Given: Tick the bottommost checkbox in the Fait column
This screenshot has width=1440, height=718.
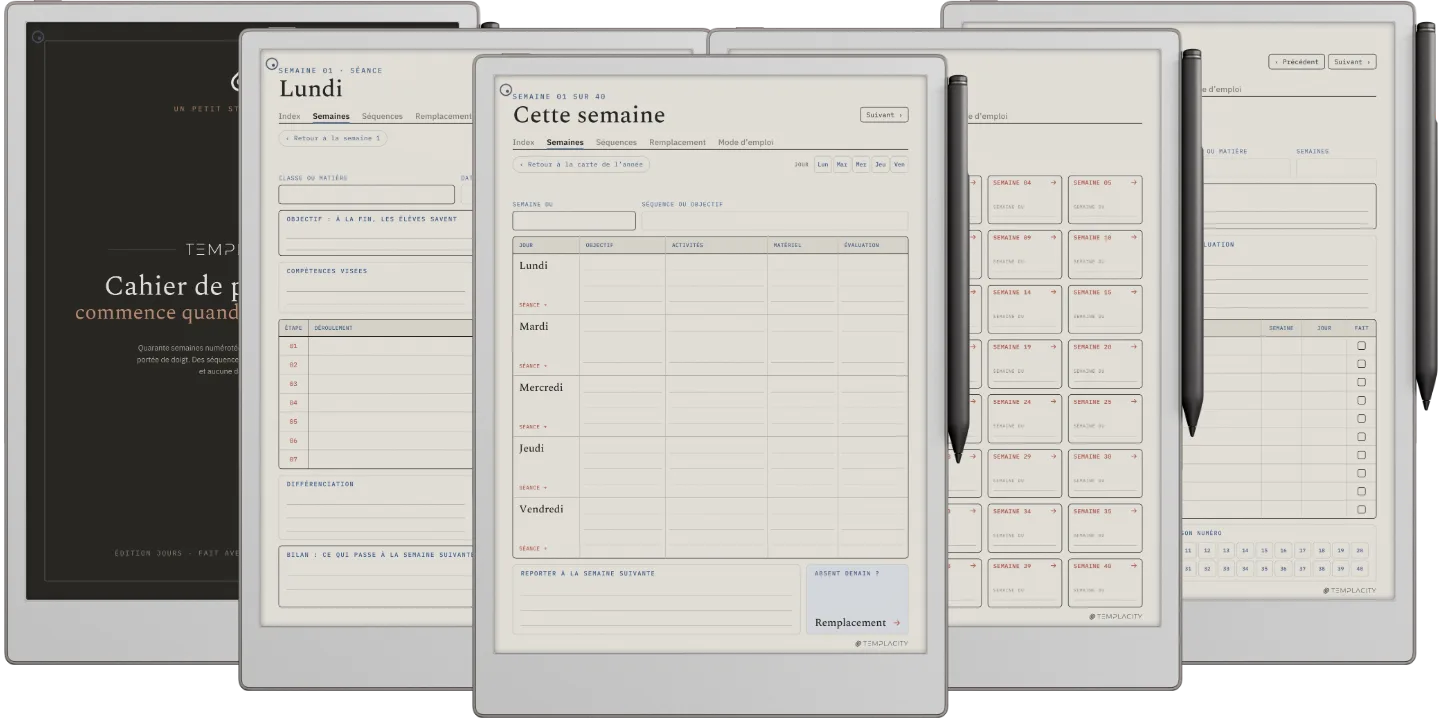Looking at the screenshot, I should 1361,509.
